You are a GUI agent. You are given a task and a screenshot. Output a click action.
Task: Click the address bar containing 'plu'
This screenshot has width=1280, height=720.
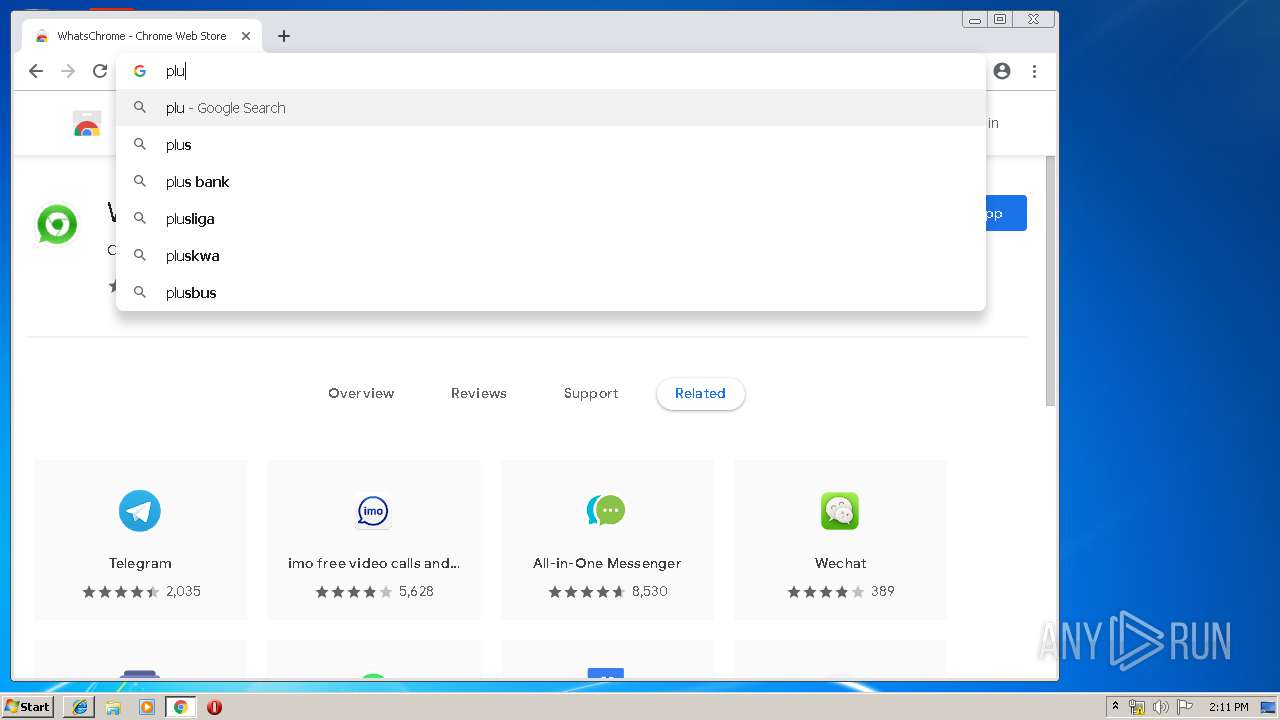point(551,71)
